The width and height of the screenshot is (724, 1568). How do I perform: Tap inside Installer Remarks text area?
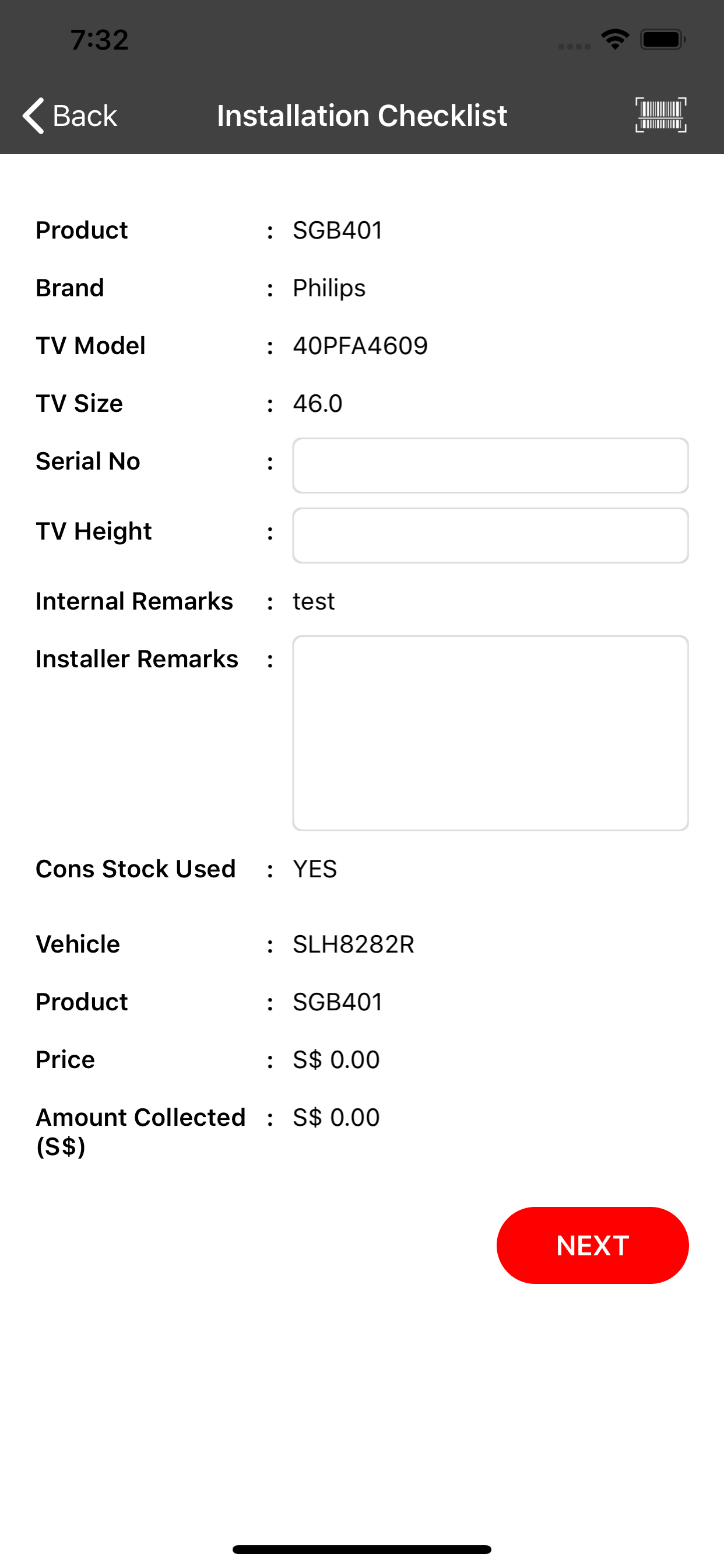pyautogui.click(x=490, y=733)
